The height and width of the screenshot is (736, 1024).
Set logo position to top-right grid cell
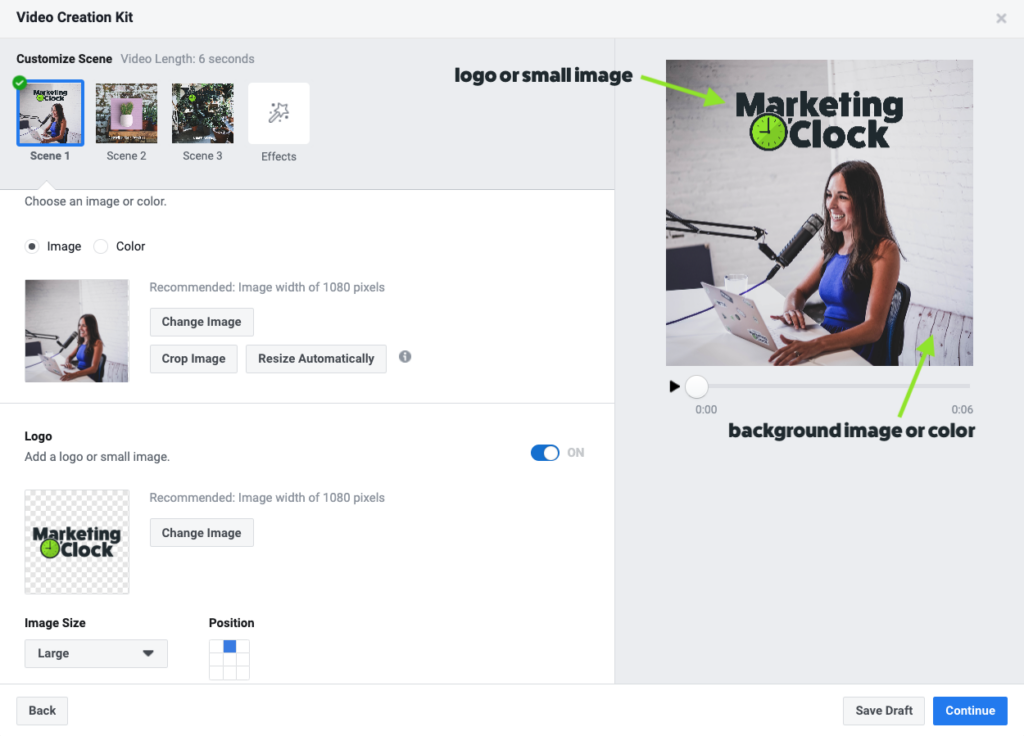[x=243, y=647]
